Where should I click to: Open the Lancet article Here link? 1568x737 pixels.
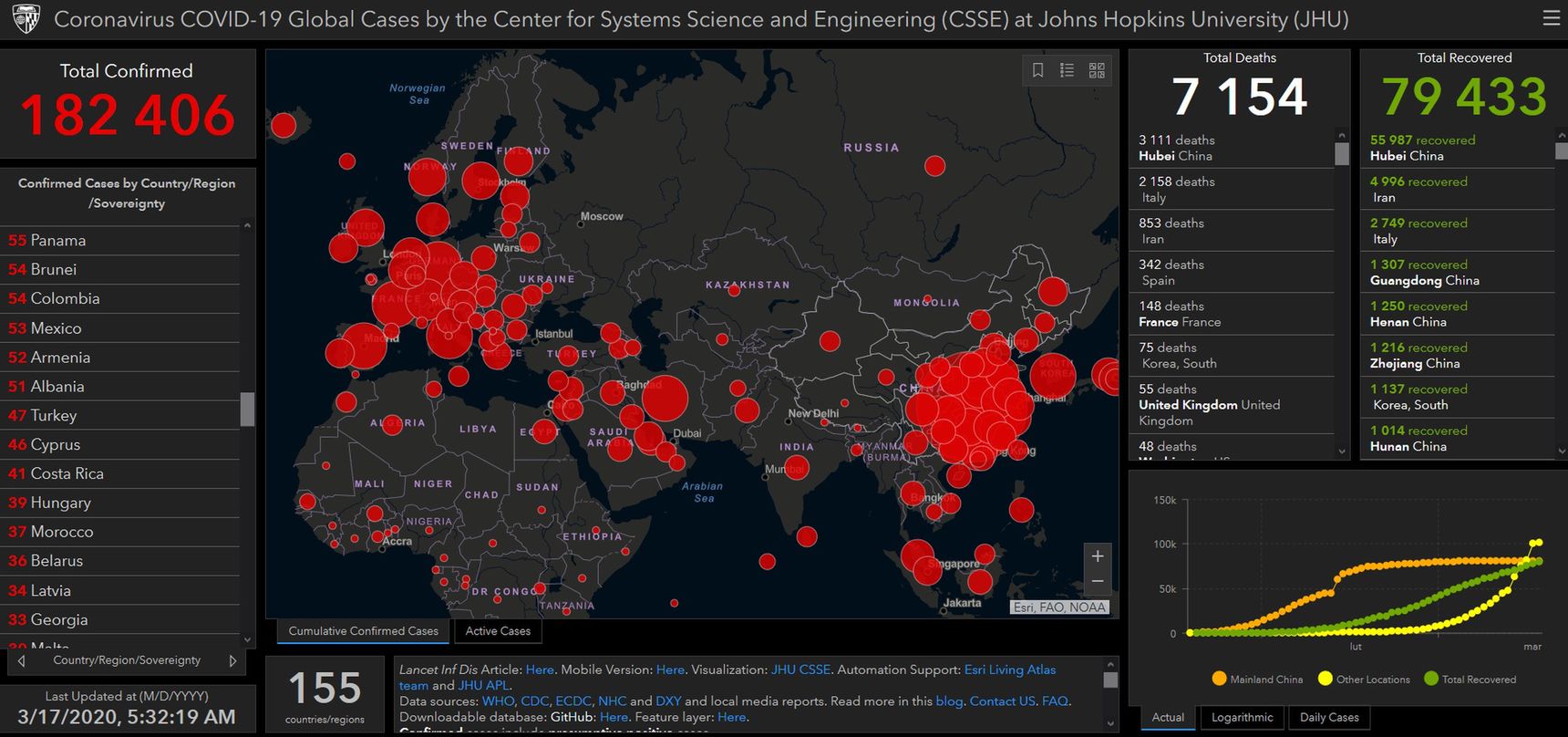[x=540, y=670]
